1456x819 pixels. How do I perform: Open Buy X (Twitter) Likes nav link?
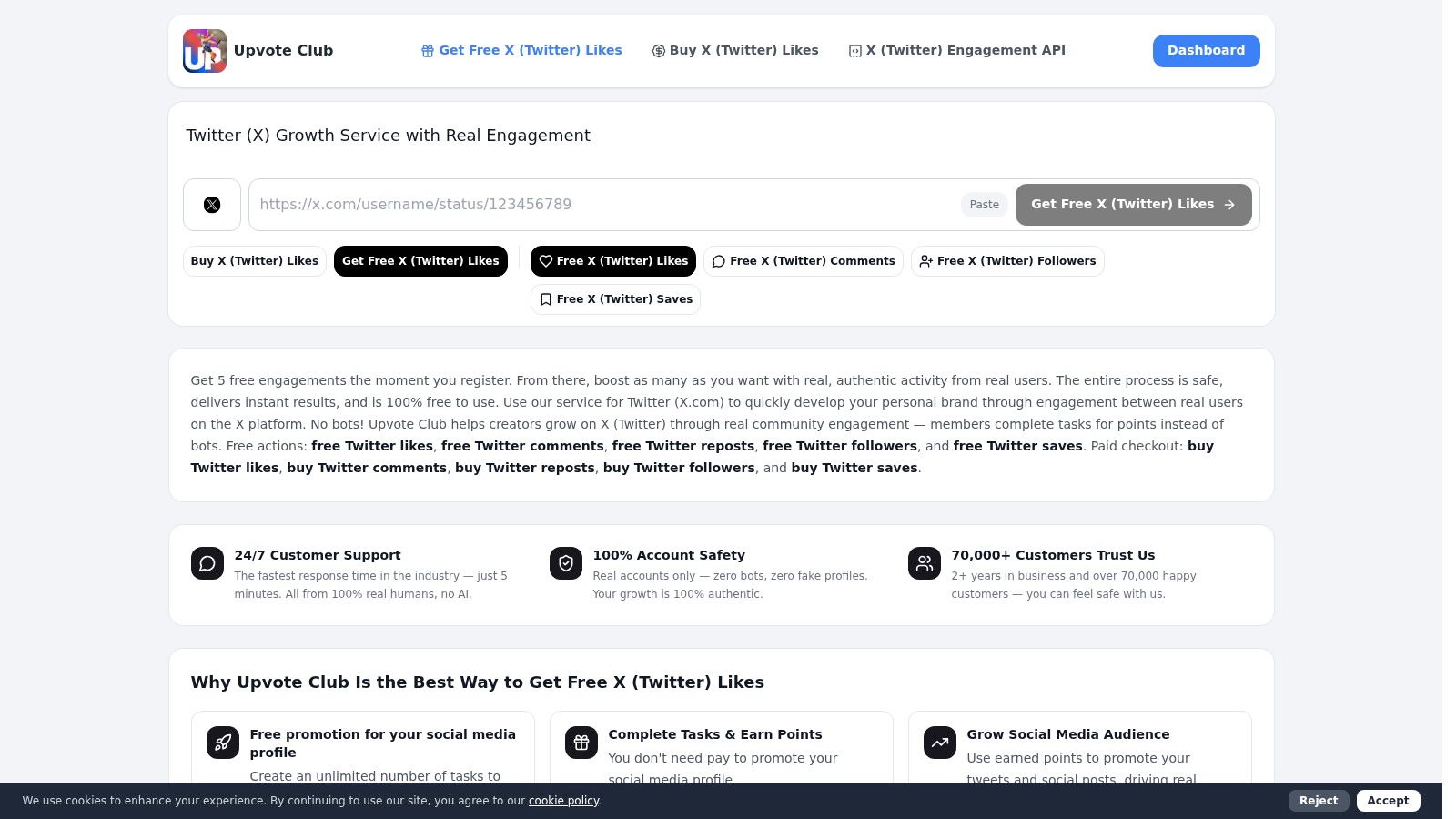735,51
